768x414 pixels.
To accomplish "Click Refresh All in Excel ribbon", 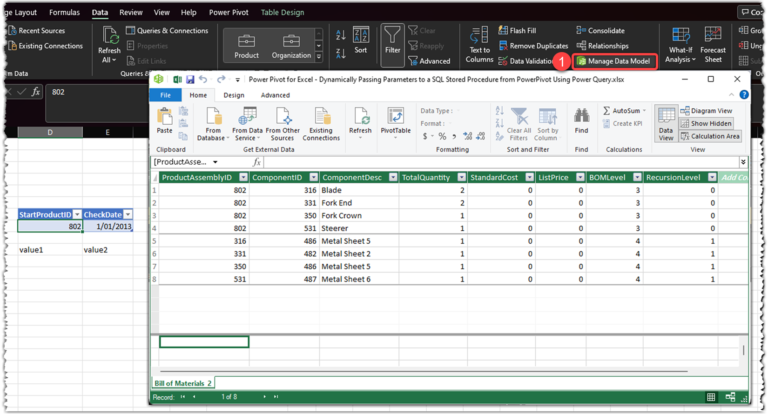I will click(109, 45).
